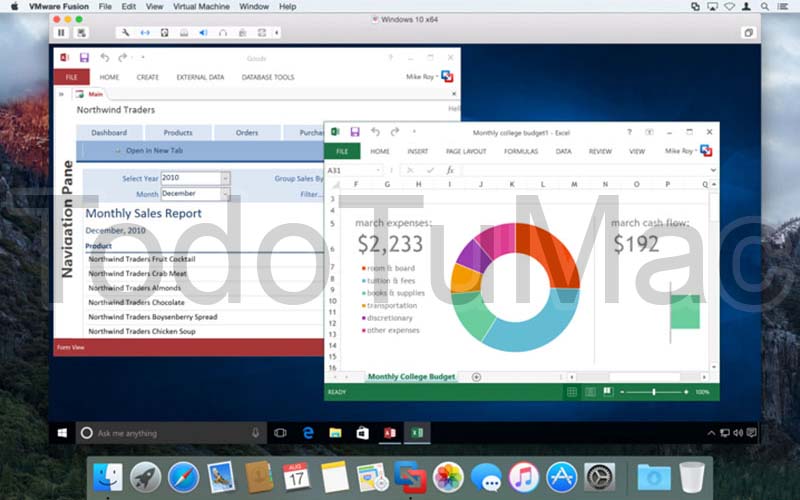Click the Excel zoom slider
Viewport: 800px width, 500px height.
point(654,392)
